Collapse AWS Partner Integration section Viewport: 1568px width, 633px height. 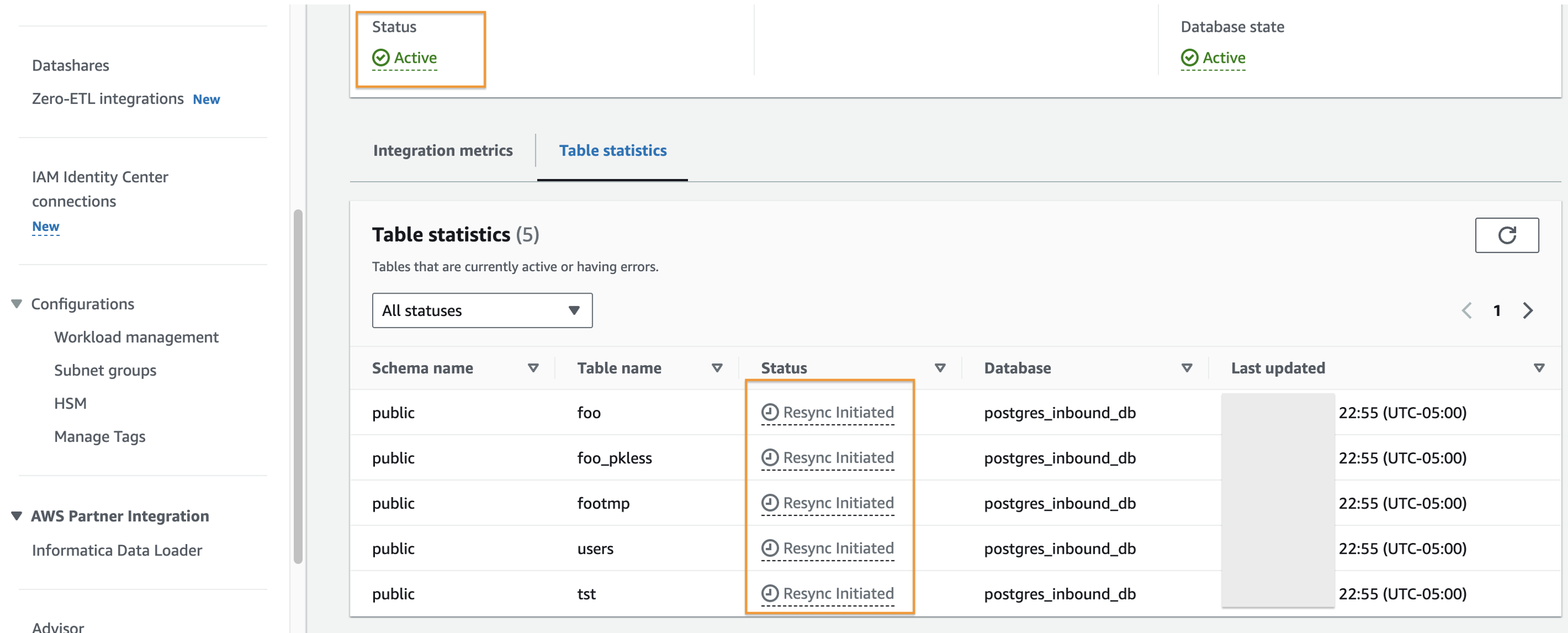[x=16, y=516]
